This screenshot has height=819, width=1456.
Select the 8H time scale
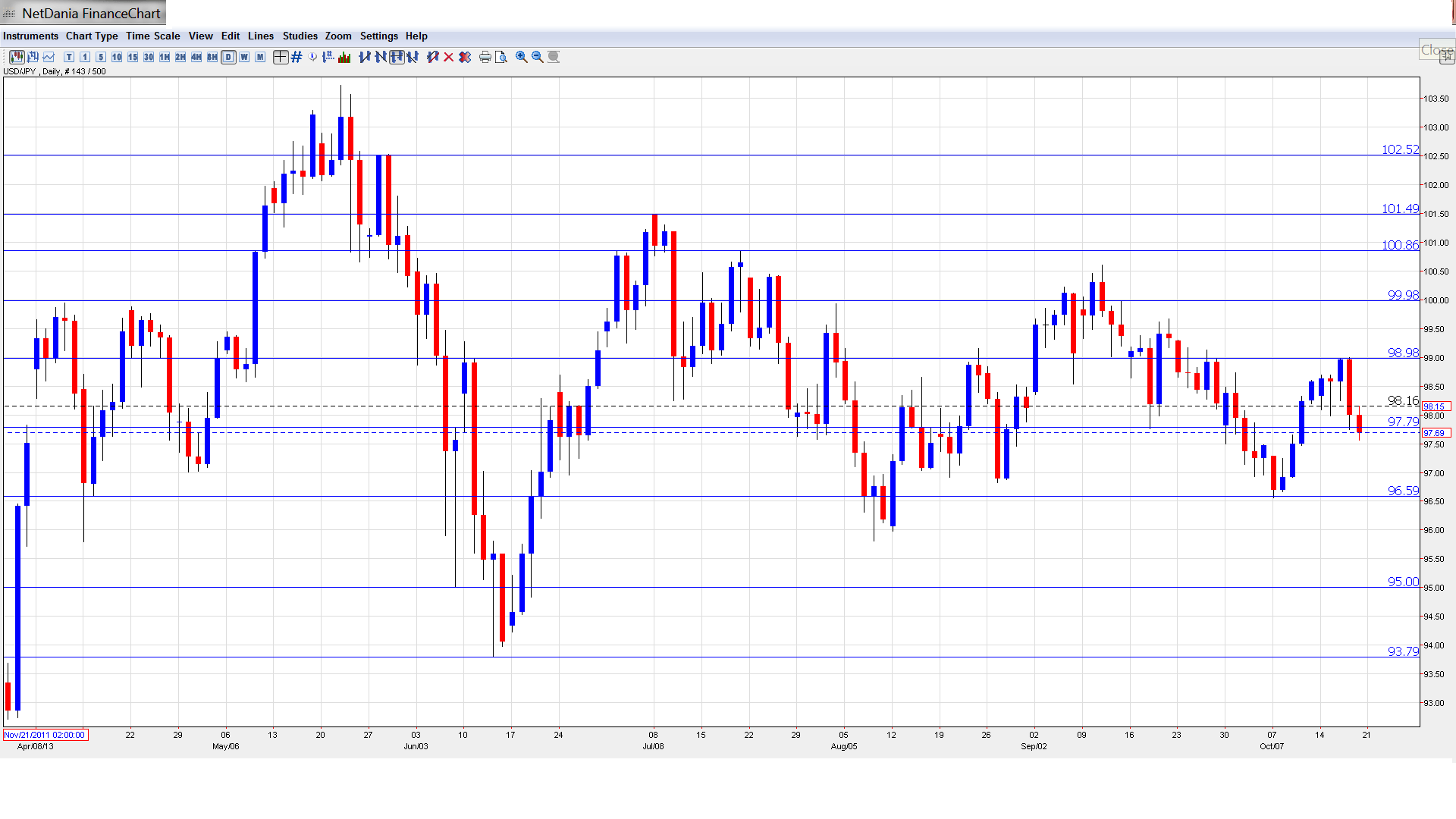[x=212, y=57]
